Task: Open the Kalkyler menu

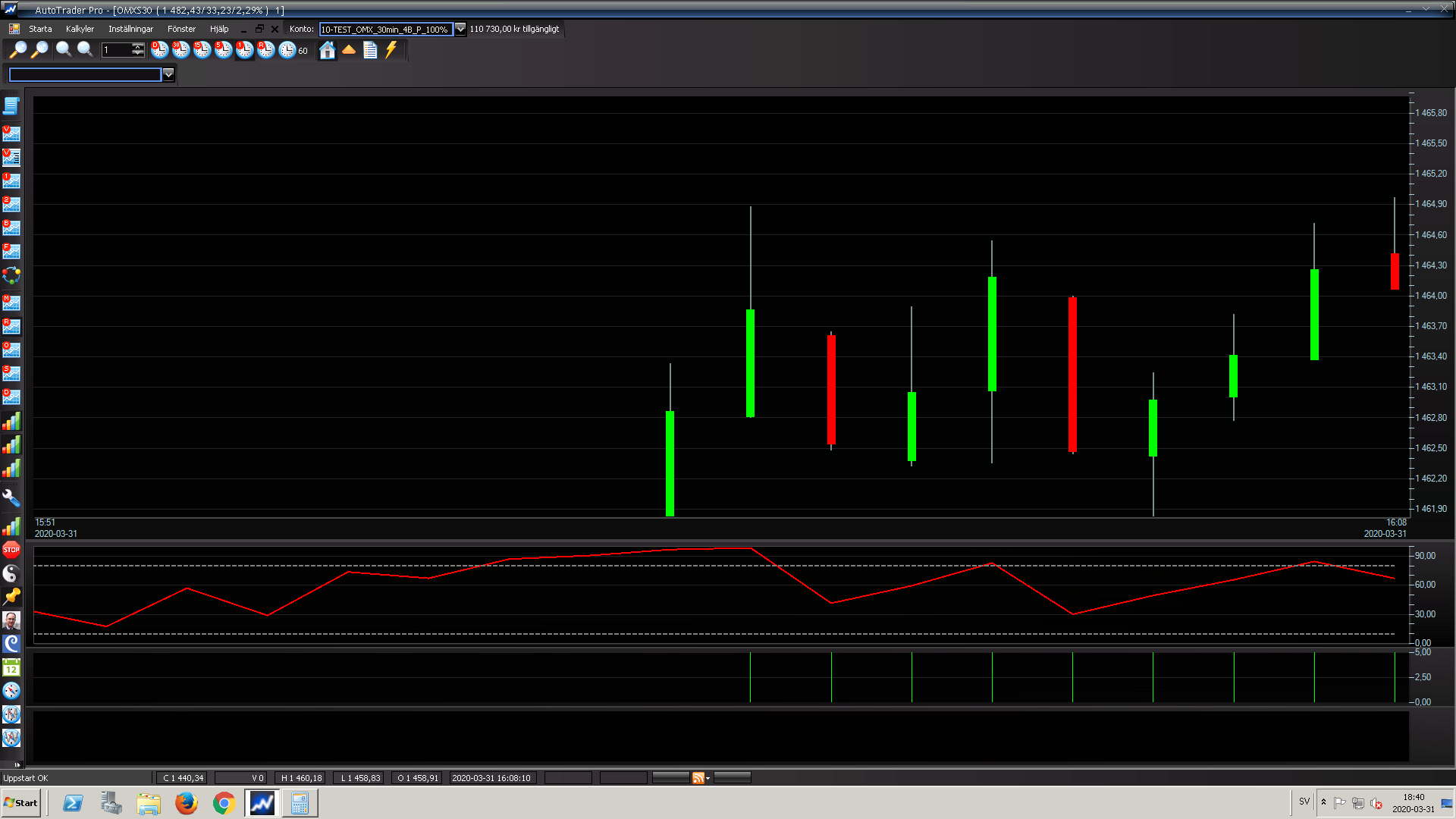Action: coord(80,29)
